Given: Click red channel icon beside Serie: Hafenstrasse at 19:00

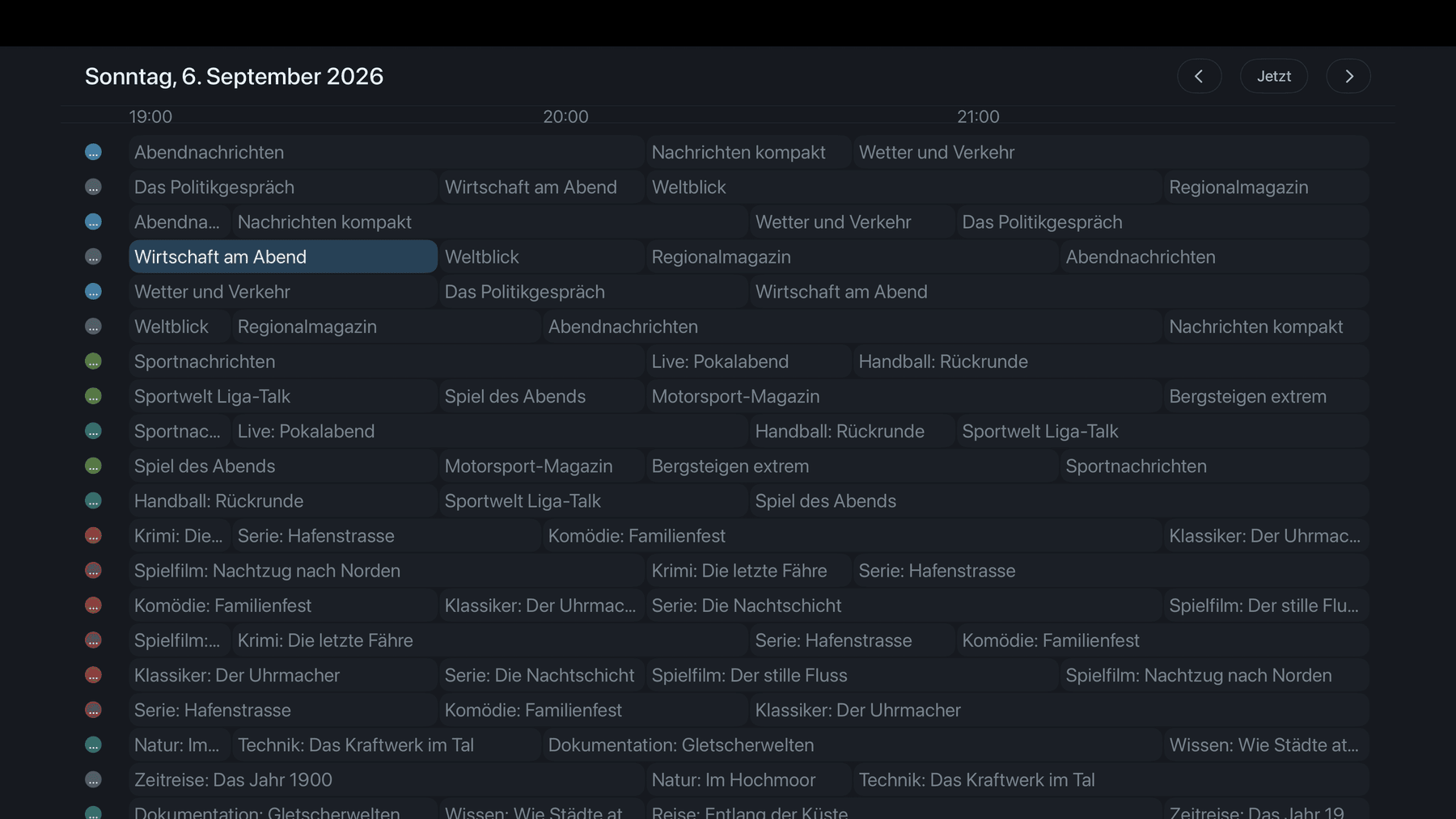Looking at the screenshot, I should pyautogui.click(x=93, y=710).
